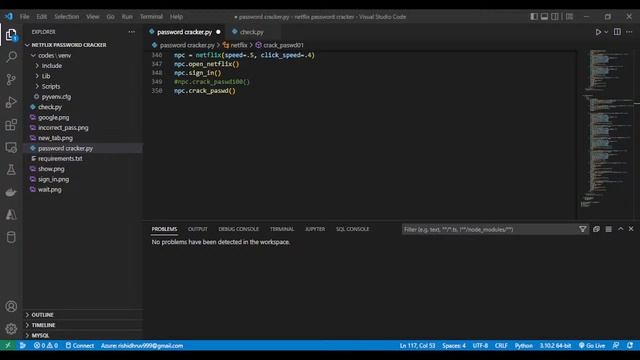Switch to the check.py editor tab

pyautogui.click(x=251, y=32)
